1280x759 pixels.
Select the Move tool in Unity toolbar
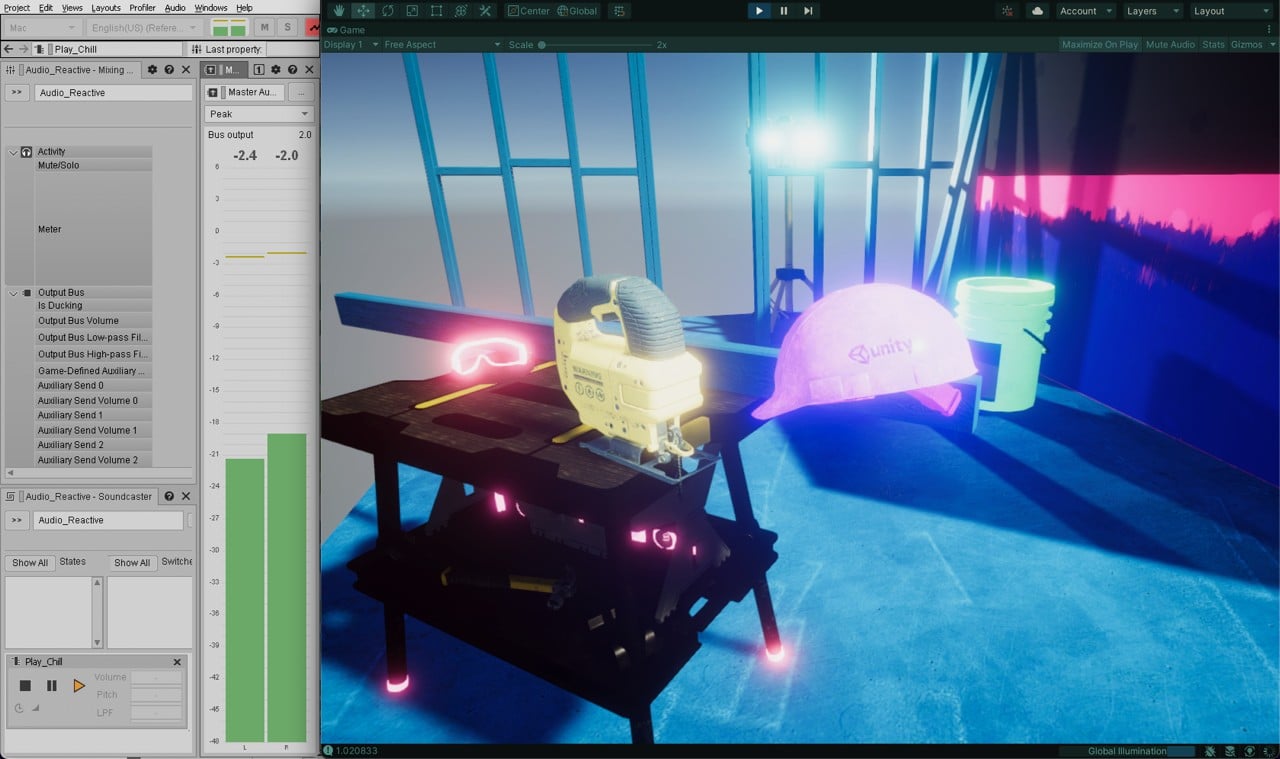[364, 10]
